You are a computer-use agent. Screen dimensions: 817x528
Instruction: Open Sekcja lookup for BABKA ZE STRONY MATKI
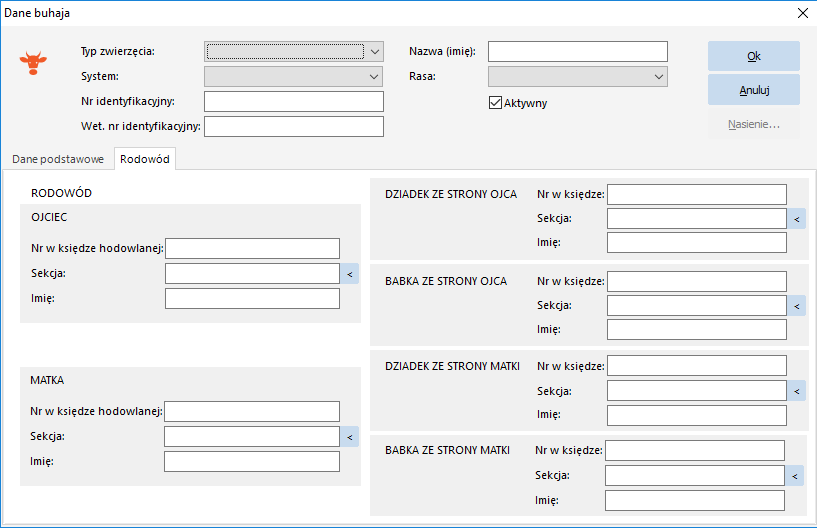pos(795,476)
